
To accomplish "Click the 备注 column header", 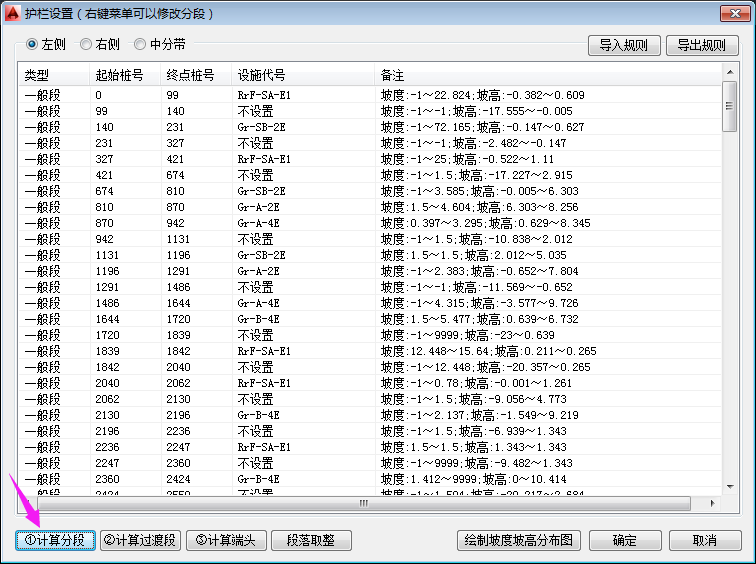I will tap(392, 76).
